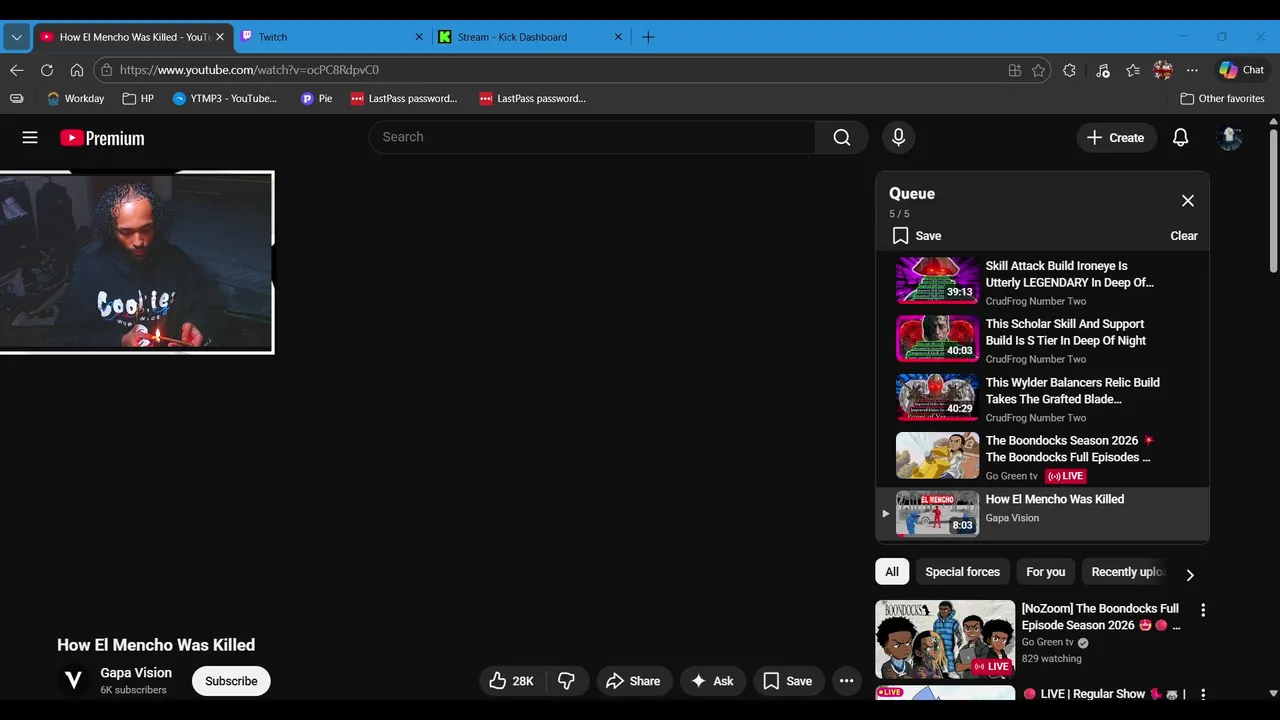Open the Go Green tv channel link

(x=1047, y=642)
